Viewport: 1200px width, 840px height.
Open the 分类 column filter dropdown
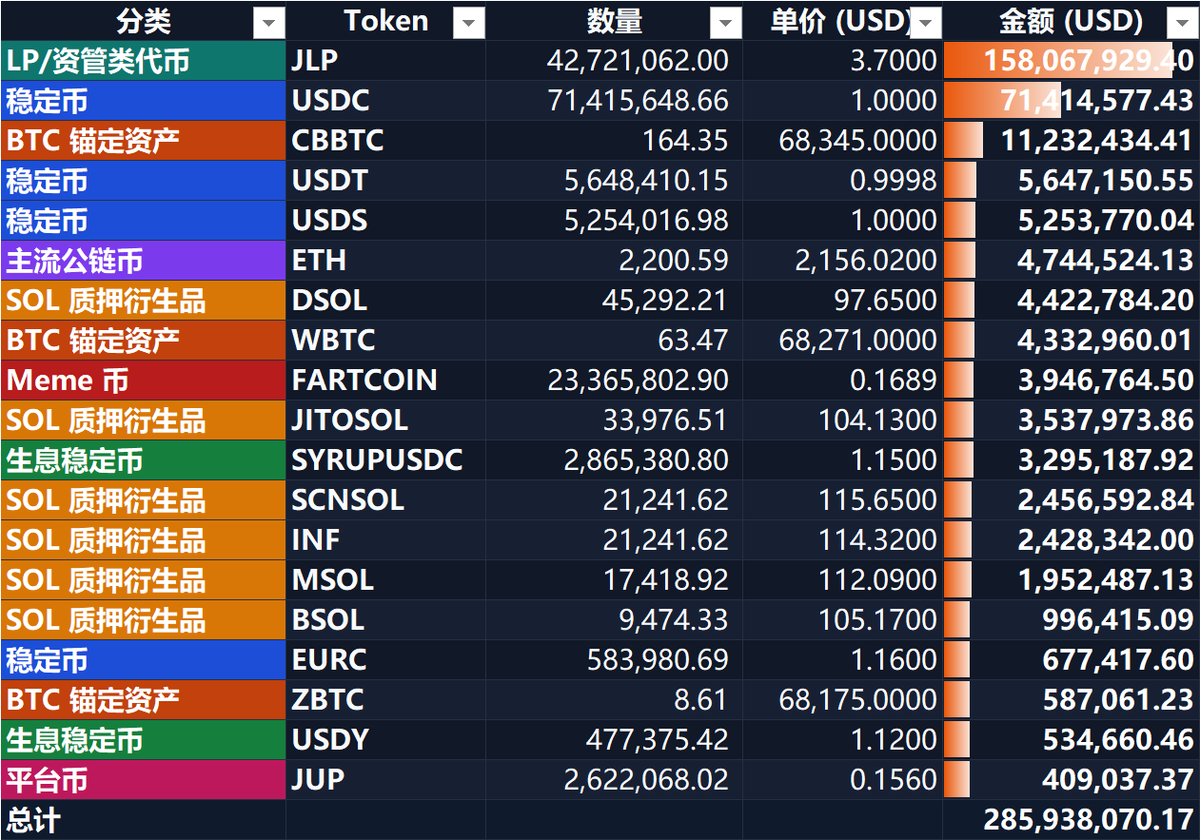point(269,22)
